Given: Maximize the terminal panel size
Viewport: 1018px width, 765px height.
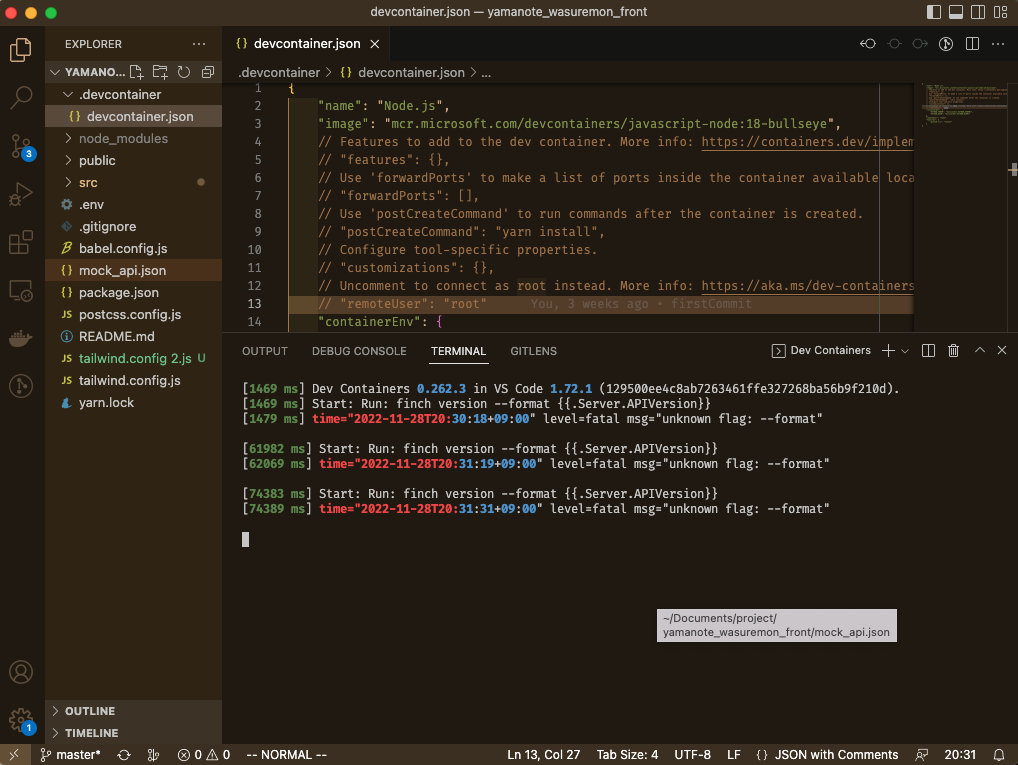Looking at the screenshot, I should coord(980,351).
